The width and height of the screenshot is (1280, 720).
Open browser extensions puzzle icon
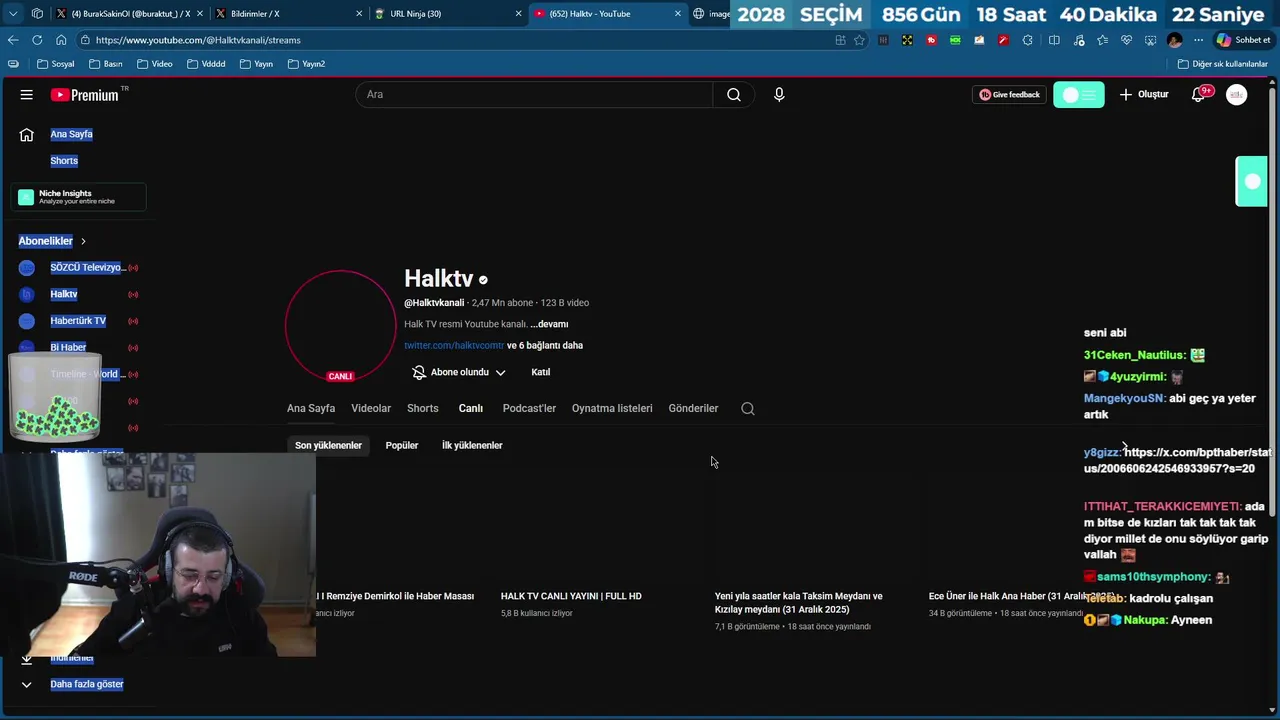(1027, 40)
